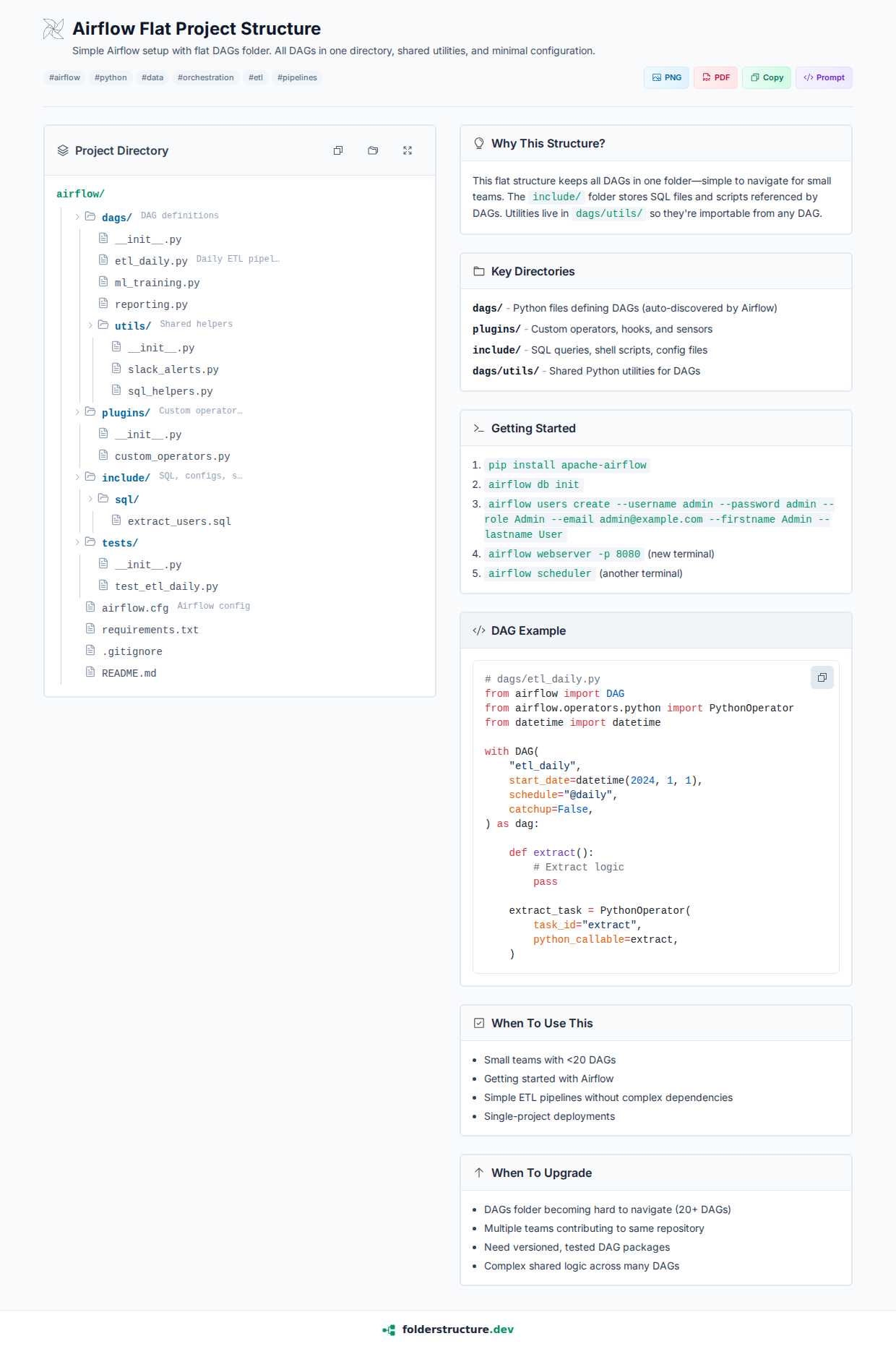Open the Prompt button
896x1349 pixels.
click(824, 77)
